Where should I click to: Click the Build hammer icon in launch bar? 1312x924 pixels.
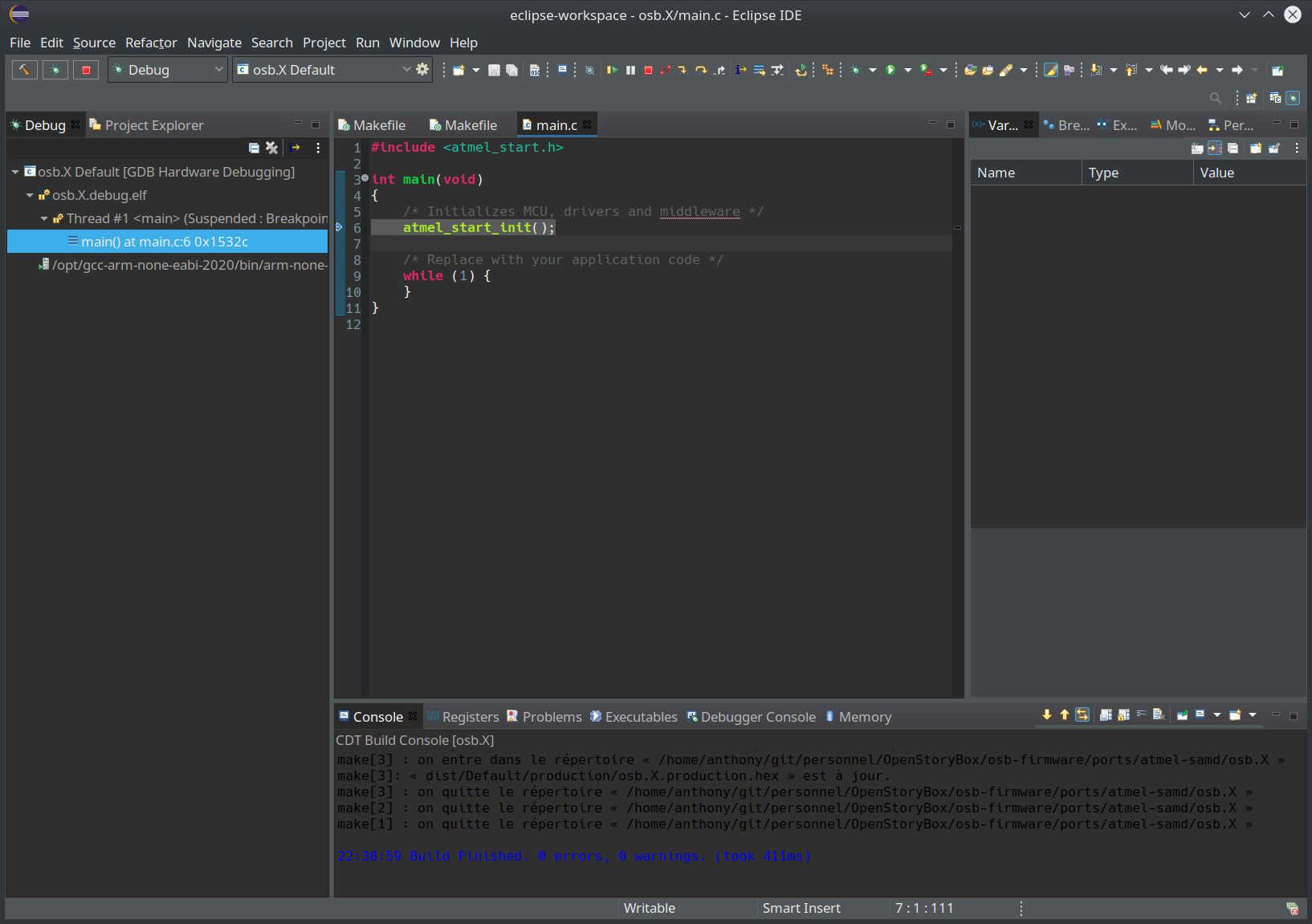click(25, 70)
